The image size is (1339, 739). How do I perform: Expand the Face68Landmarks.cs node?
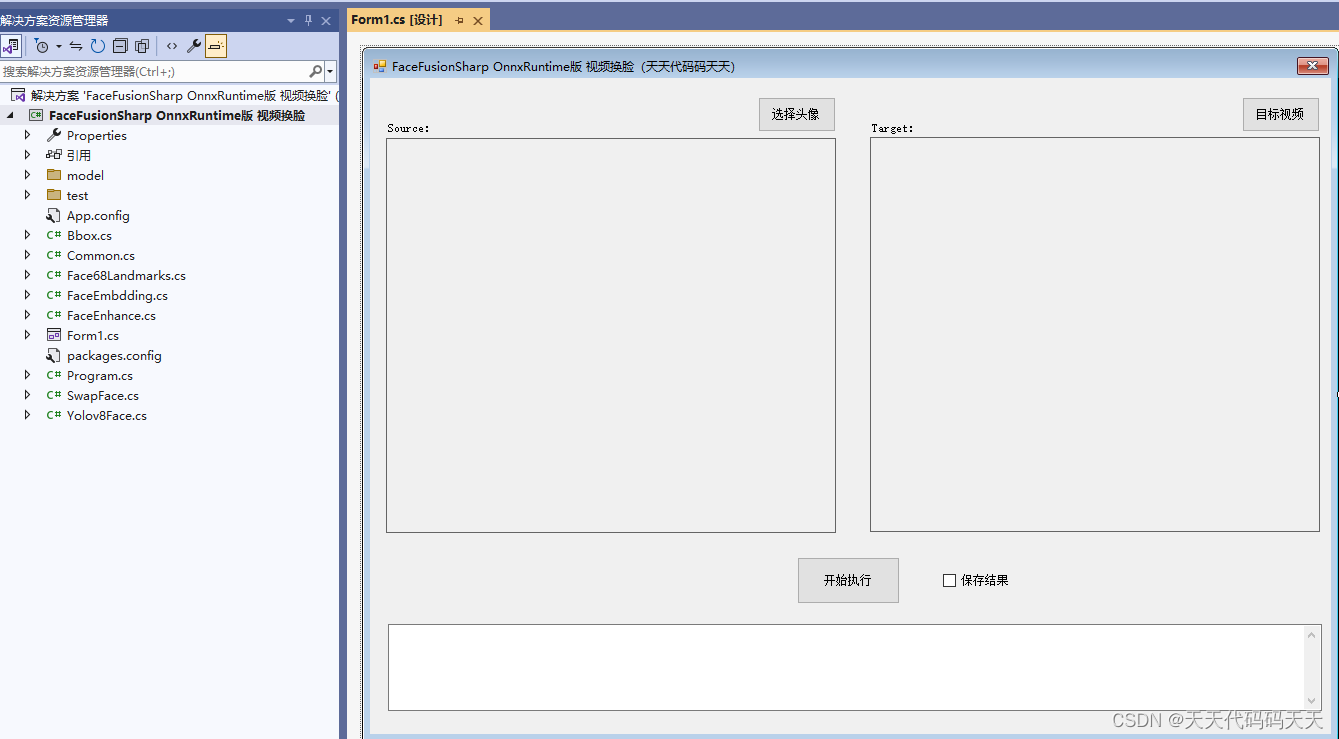coord(28,275)
